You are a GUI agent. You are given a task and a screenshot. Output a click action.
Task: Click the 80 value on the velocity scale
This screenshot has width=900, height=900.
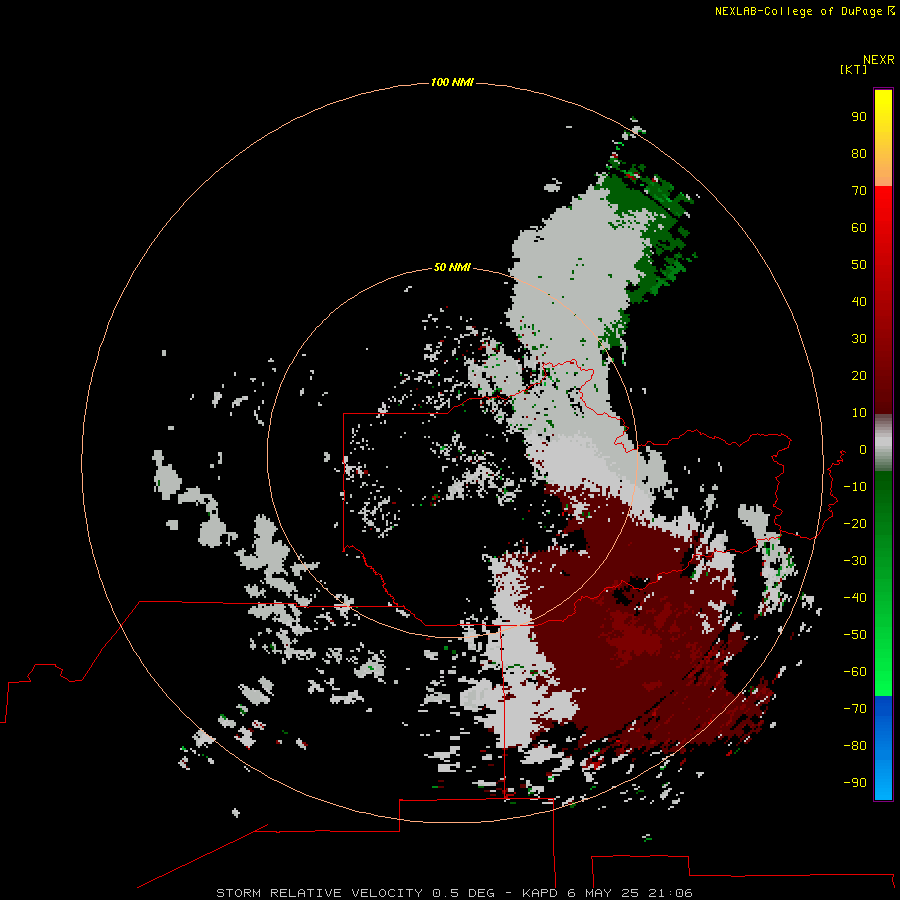click(x=859, y=154)
